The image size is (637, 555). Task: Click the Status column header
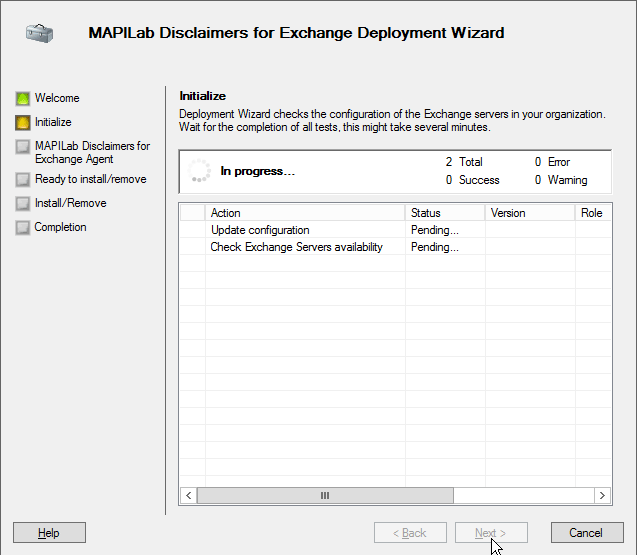445,213
